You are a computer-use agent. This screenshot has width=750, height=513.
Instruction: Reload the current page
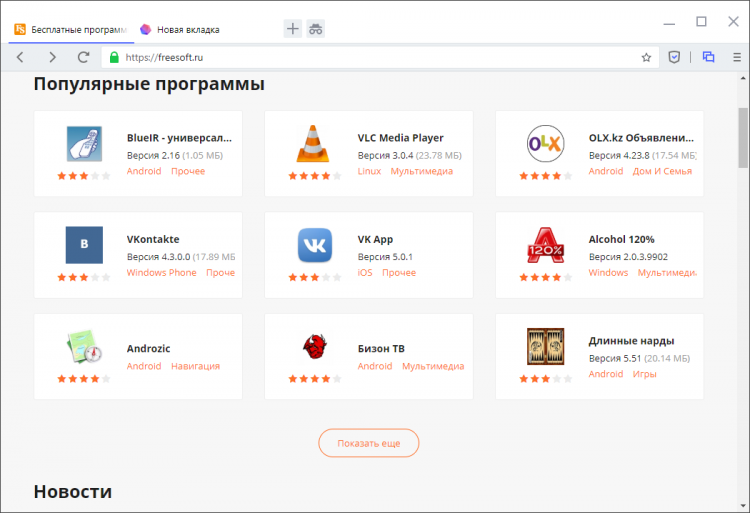[x=84, y=57]
